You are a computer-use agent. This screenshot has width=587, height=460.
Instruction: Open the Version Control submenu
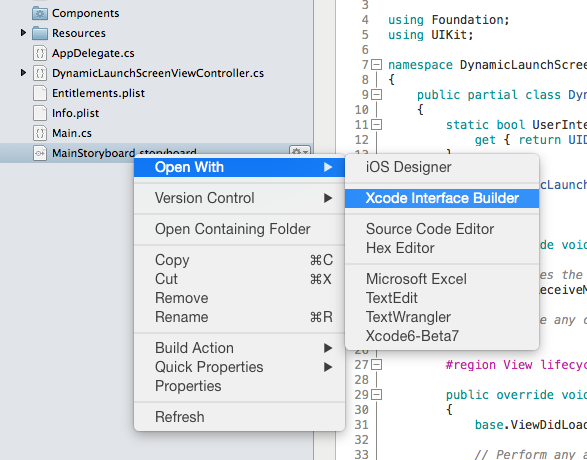pos(239,198)
